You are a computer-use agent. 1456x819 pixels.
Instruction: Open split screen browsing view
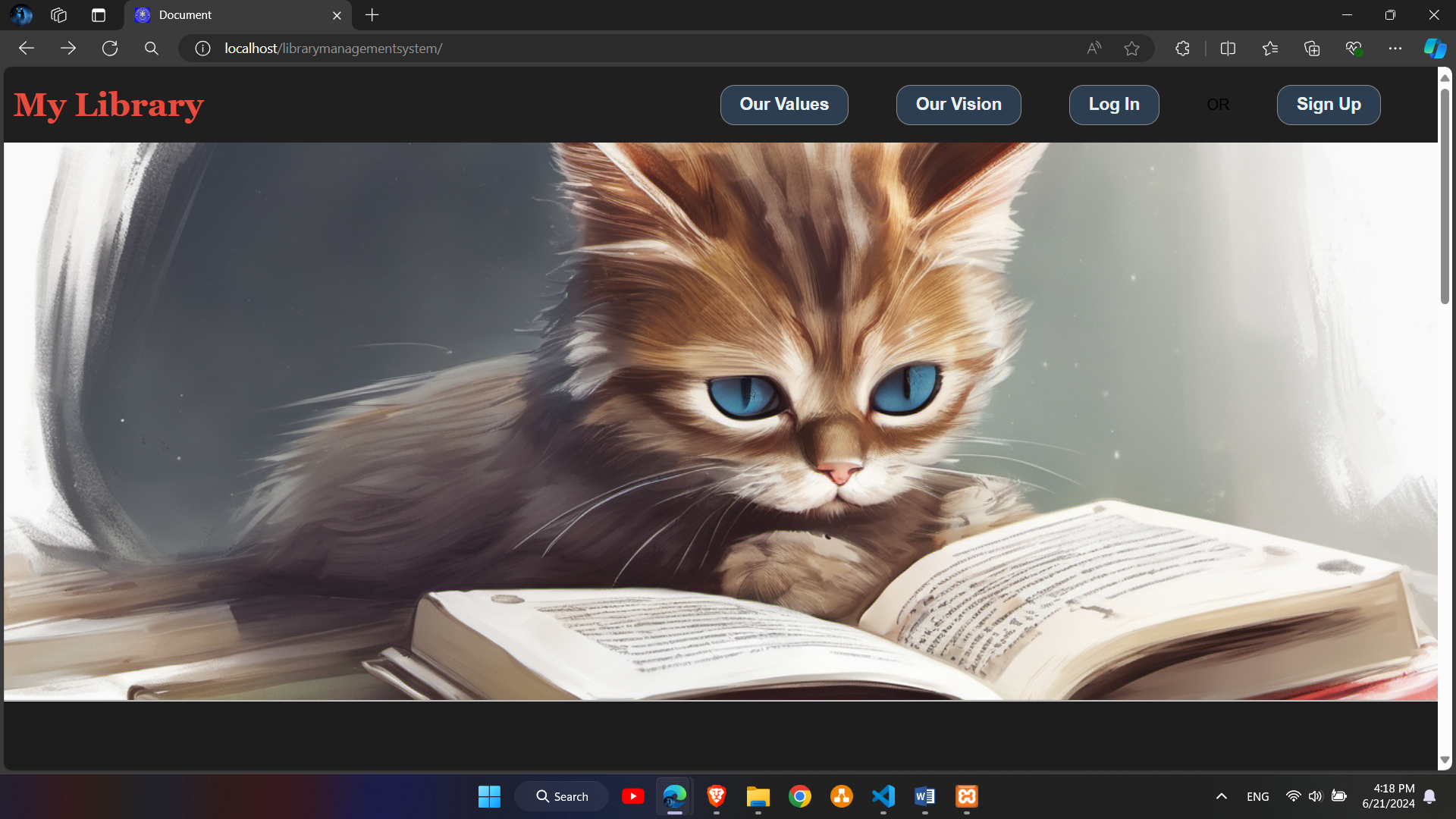click(1228, 48)
